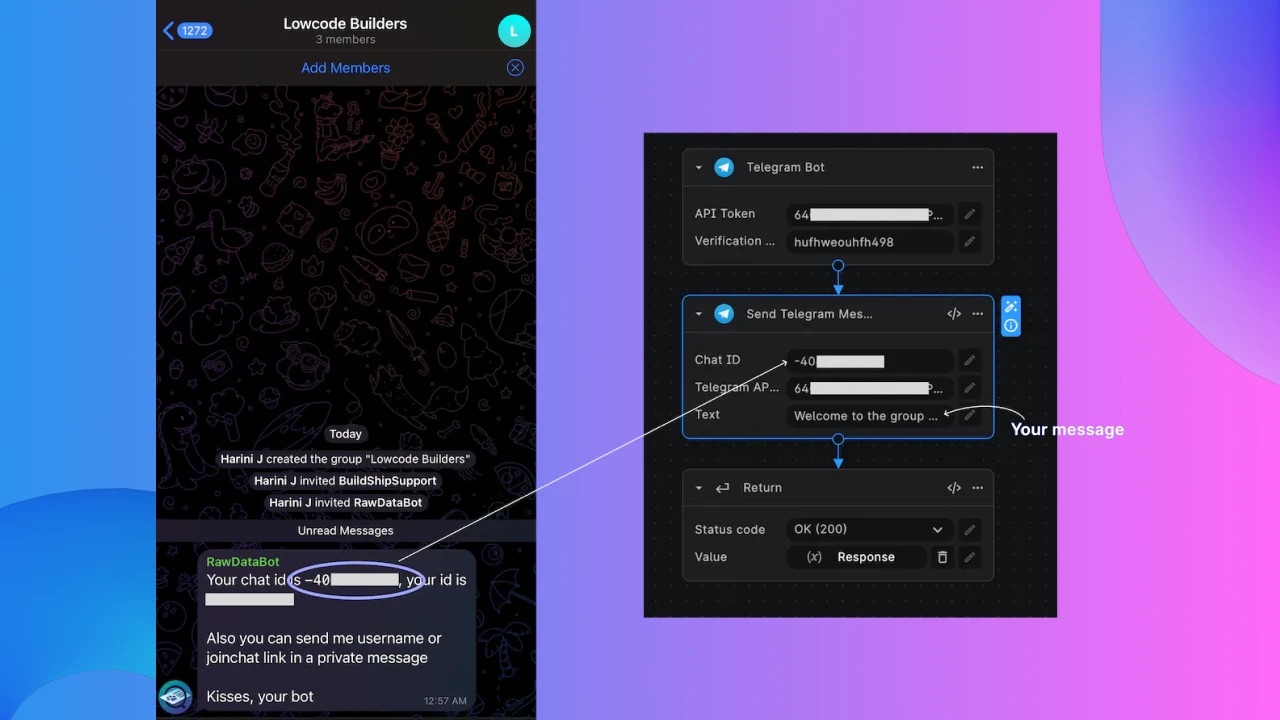Click the magic wand AI icon
1280x720 pixels.
[x=1011, y=306]
